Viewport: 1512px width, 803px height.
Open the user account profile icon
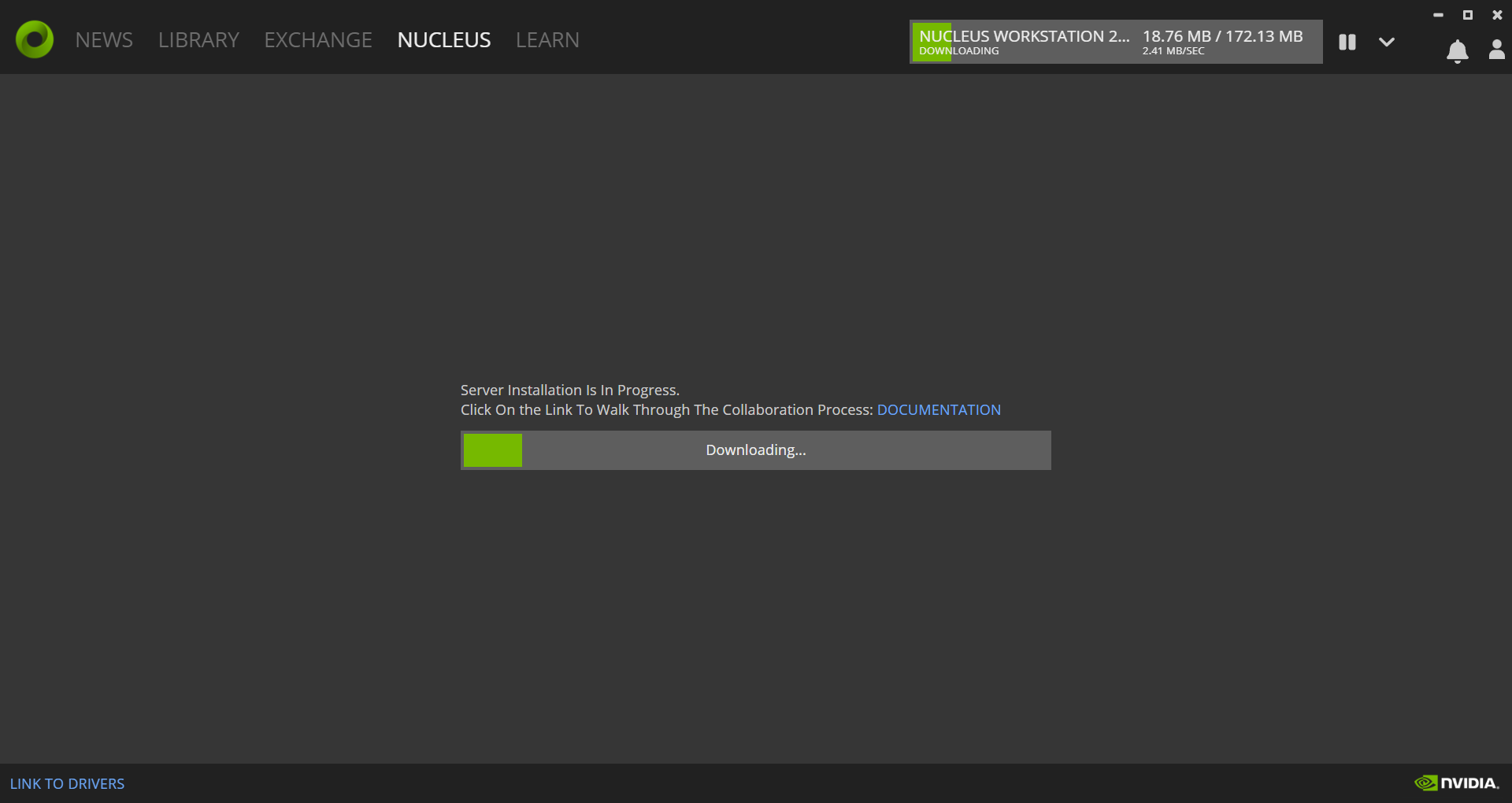1497,50
